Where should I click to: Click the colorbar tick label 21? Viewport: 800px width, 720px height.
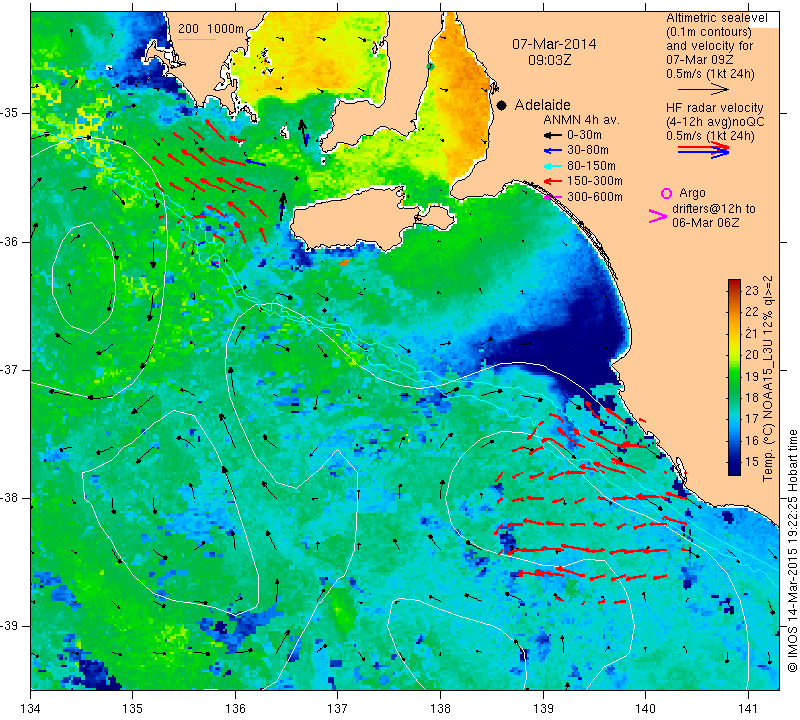pyautogui.click(x=752, y=334)
